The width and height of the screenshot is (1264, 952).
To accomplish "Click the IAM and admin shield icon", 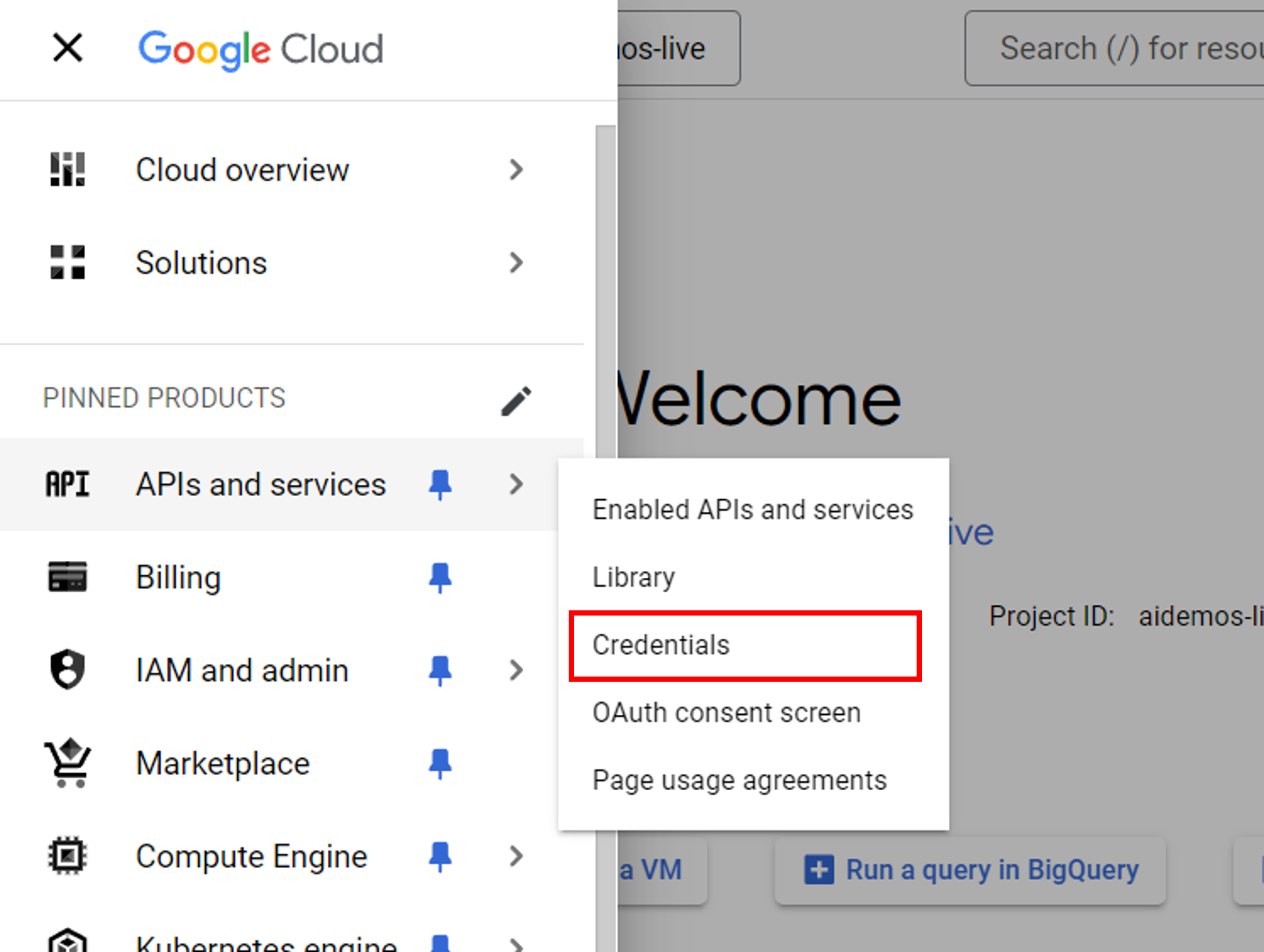I will tap(67, 670).
